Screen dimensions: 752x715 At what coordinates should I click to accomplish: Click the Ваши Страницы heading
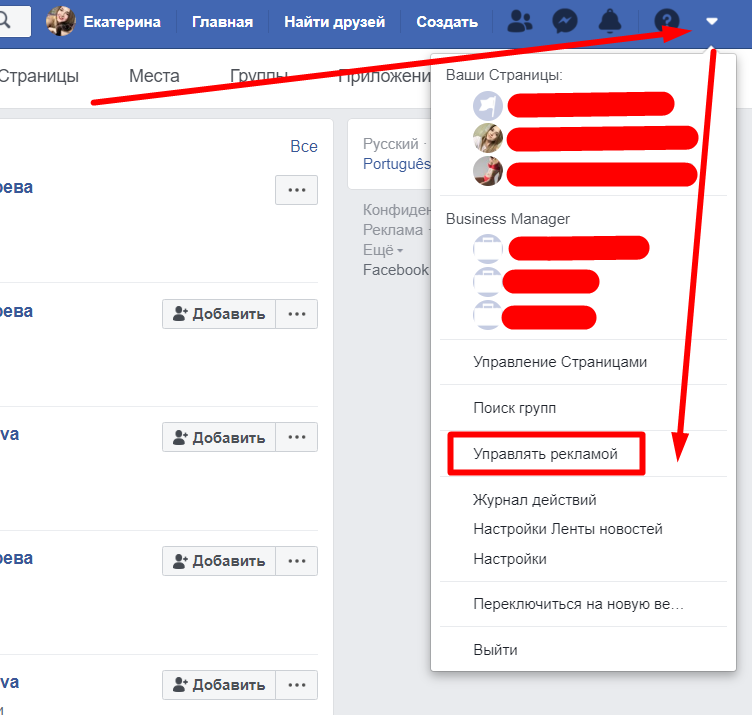click(x=504, y=75)
